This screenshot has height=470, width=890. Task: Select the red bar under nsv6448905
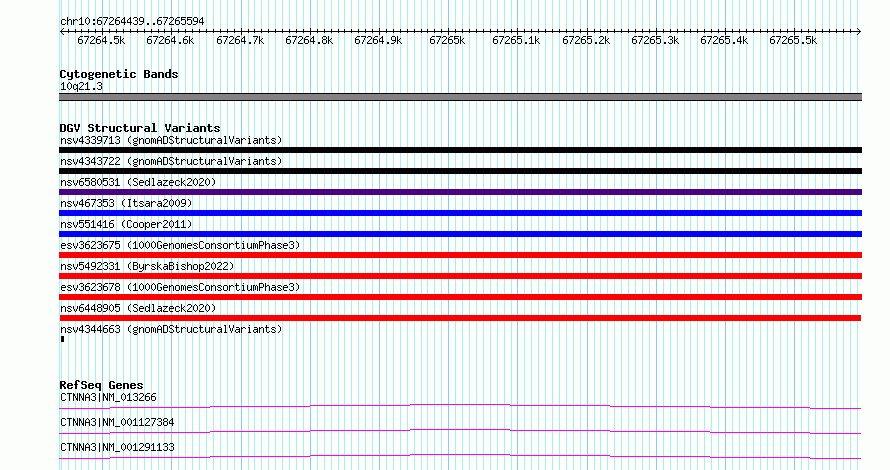[x=460, y=318]
